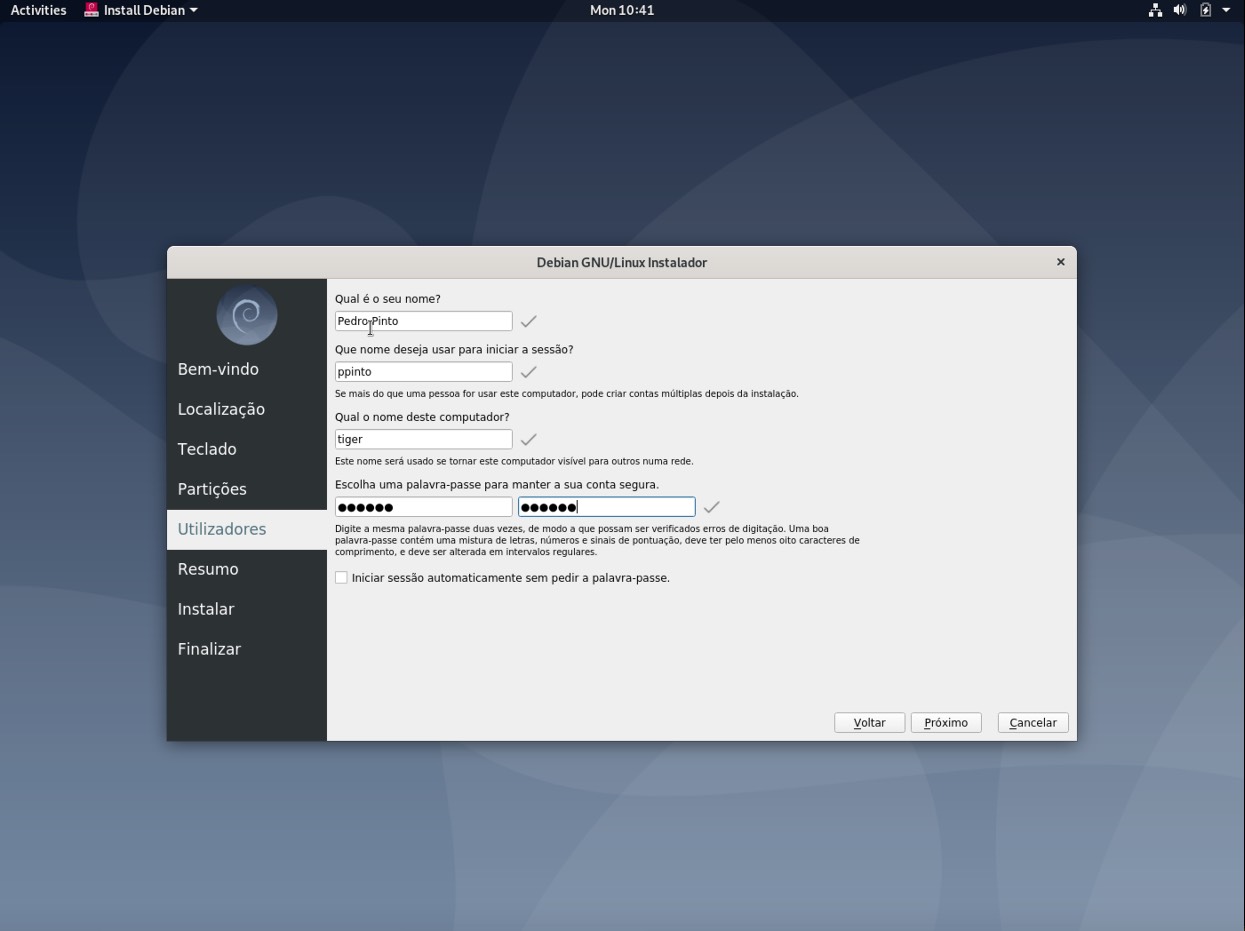This screenshot has width=1245, height=931.
Task: Click the Pedro Pinto name input field
Action: click(x=423, y=320)
